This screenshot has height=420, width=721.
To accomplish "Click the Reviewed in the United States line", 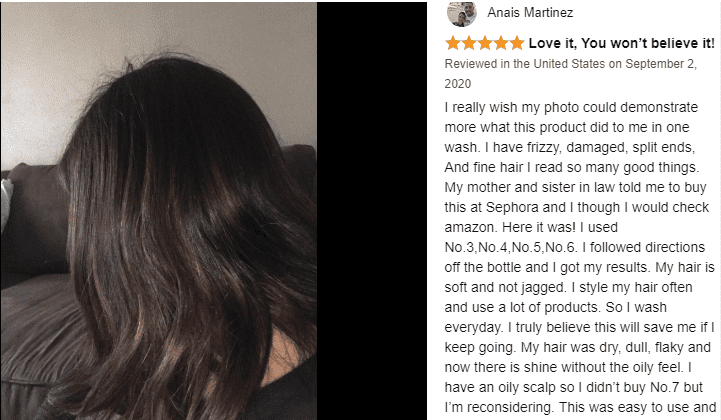I will [571, 64].
